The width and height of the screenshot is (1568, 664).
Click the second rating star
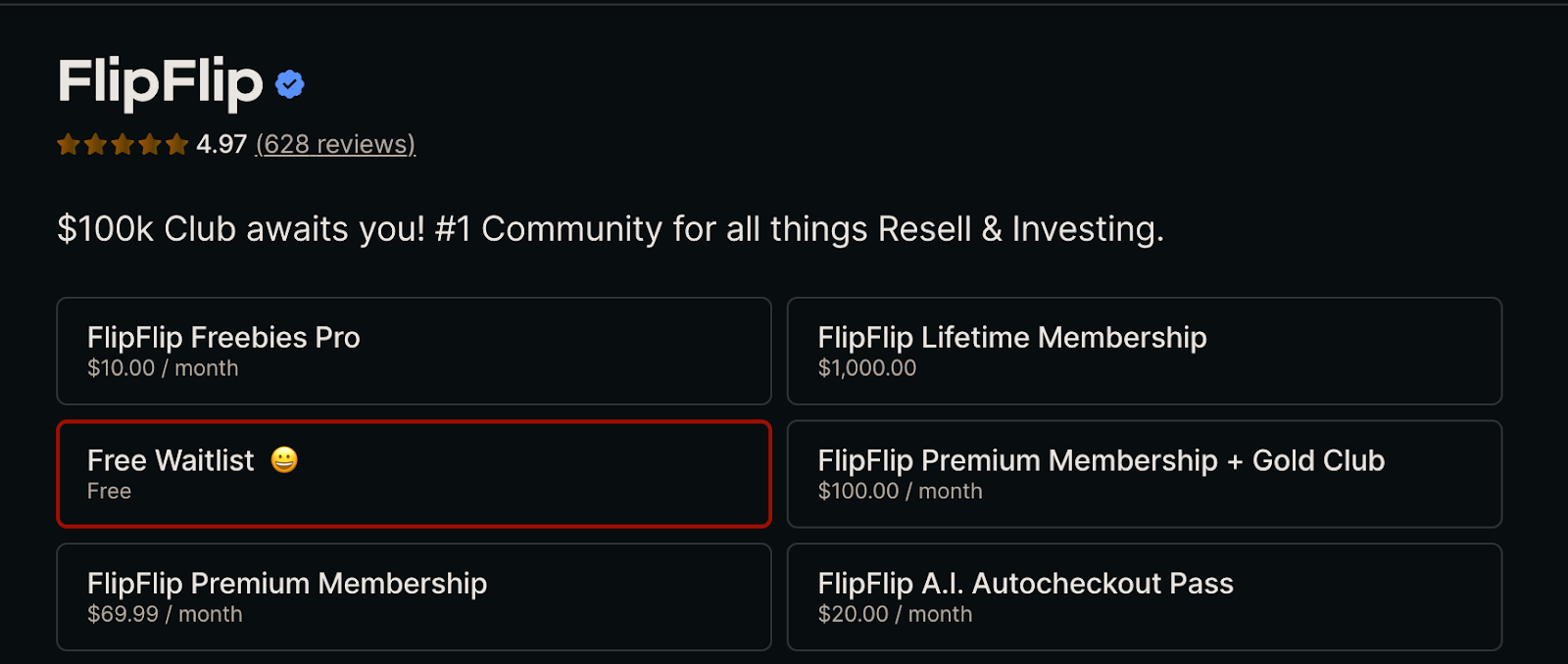point(96,144)
